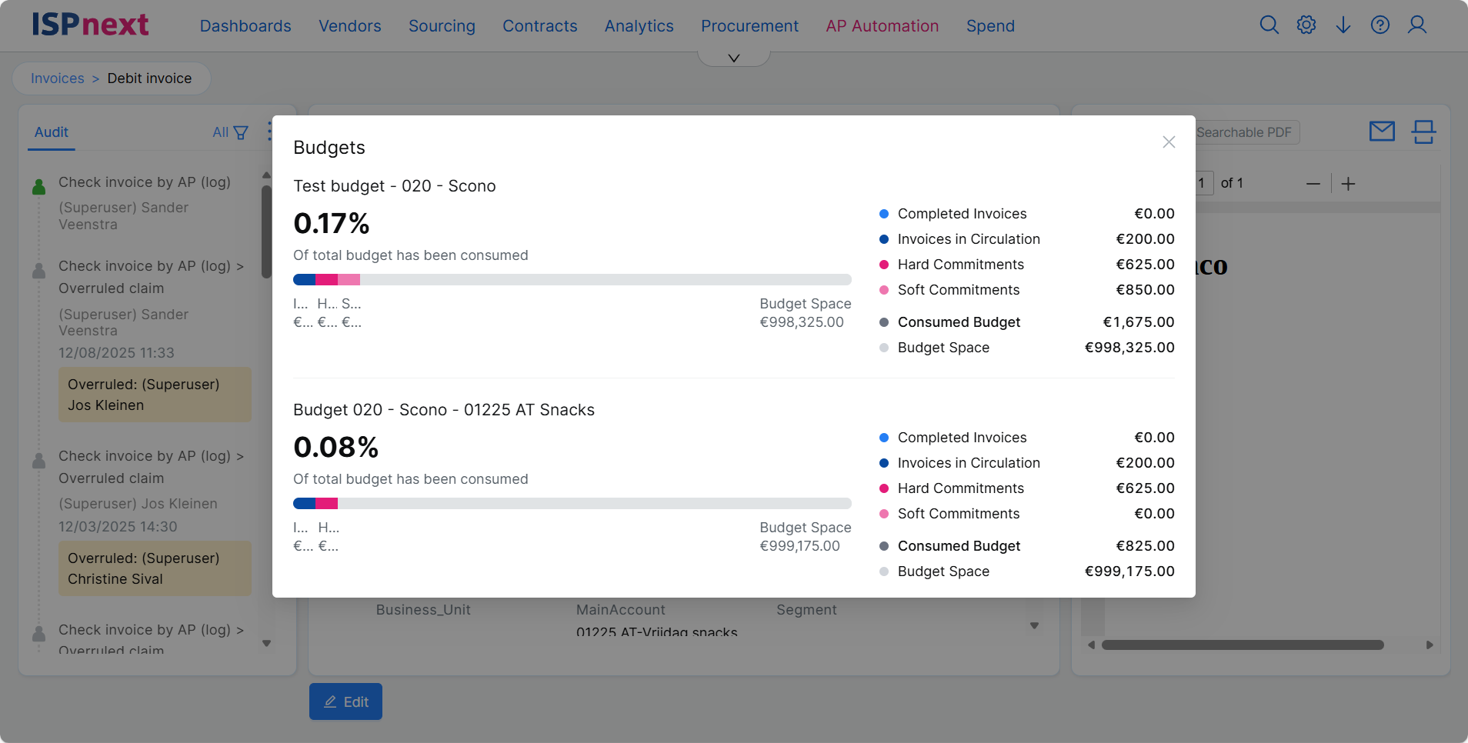The height and width of the screenshot is (743, 1468).
Task: Zoom out the PDF with minus
Action: point(1313,184)
